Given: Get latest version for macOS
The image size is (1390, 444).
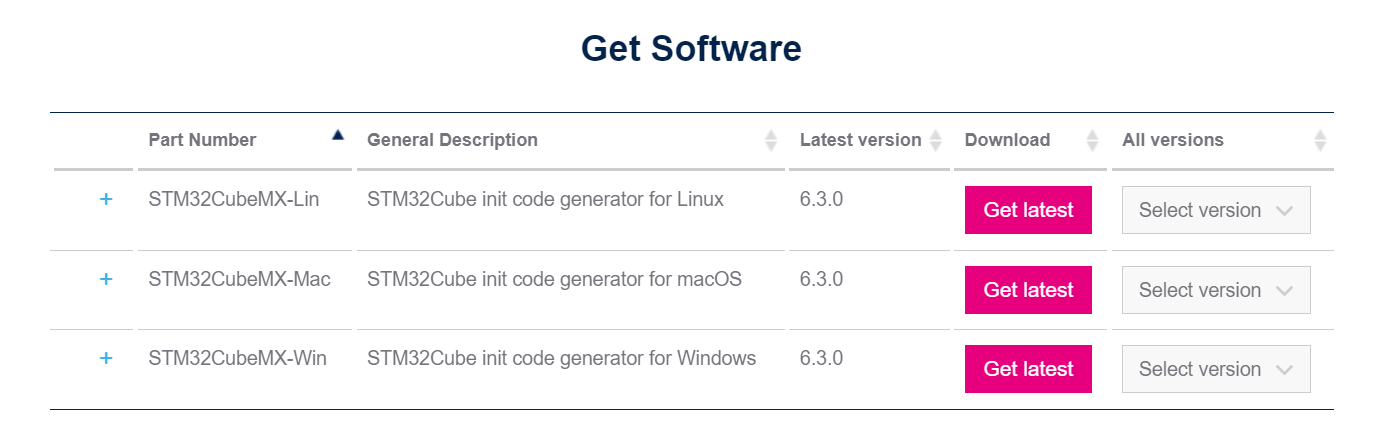Looking at the screenshot, I should pyautogui.click(x=1028, y=290).
